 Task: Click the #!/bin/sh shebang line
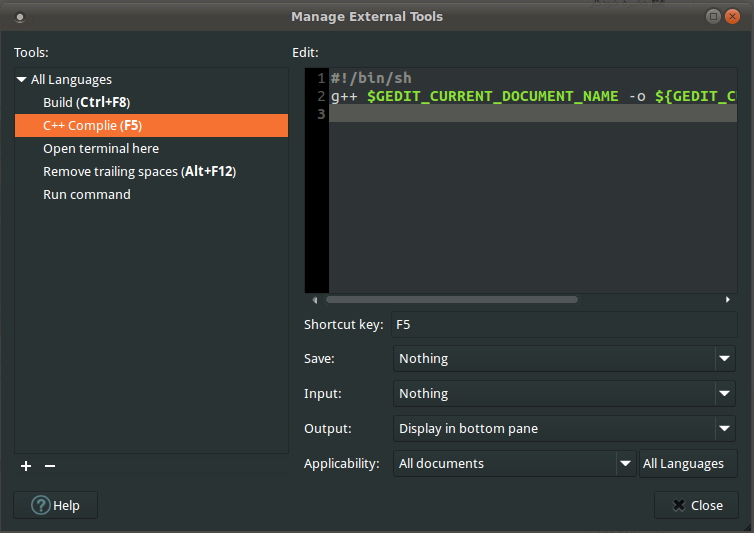click(371, 78)
